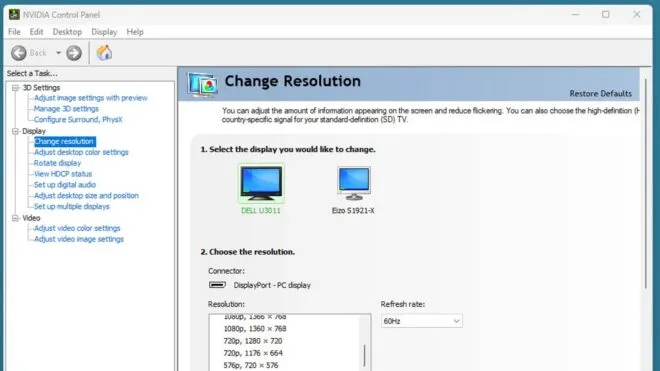
Task: Open the Refresh rate 60Hz dropdown
Action: coord(421,321)
